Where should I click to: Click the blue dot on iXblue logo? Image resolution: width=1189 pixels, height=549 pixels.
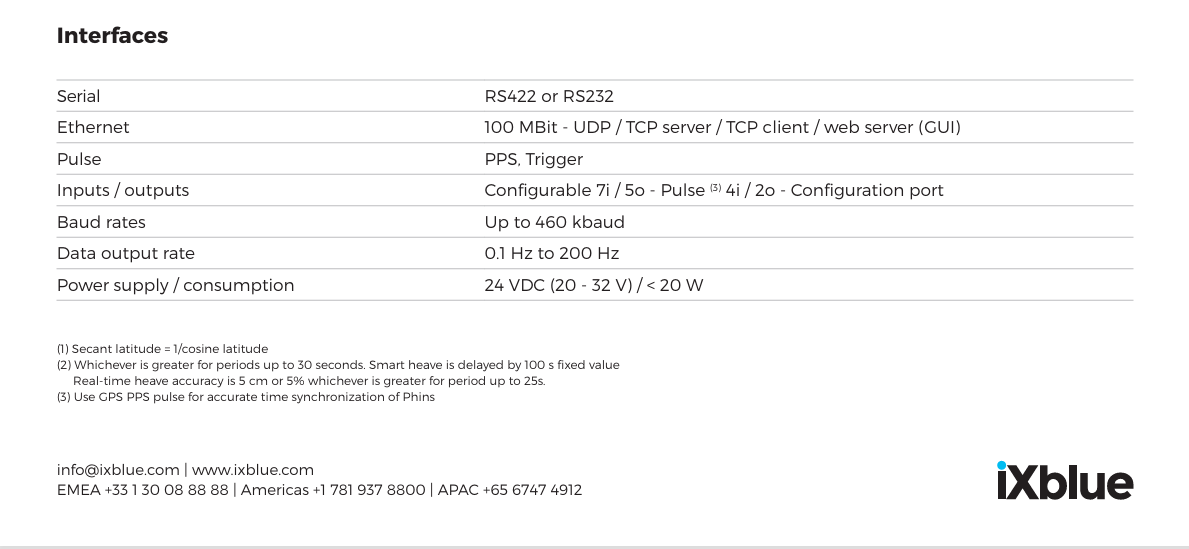[1002, 466]
